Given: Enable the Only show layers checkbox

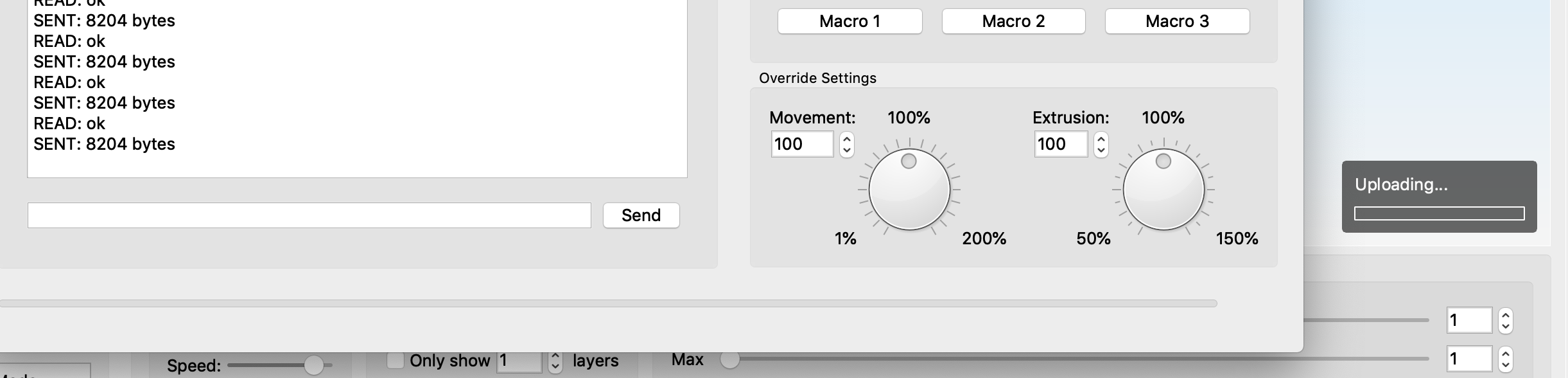Looking at the screenshot, I should pos(396,360).
